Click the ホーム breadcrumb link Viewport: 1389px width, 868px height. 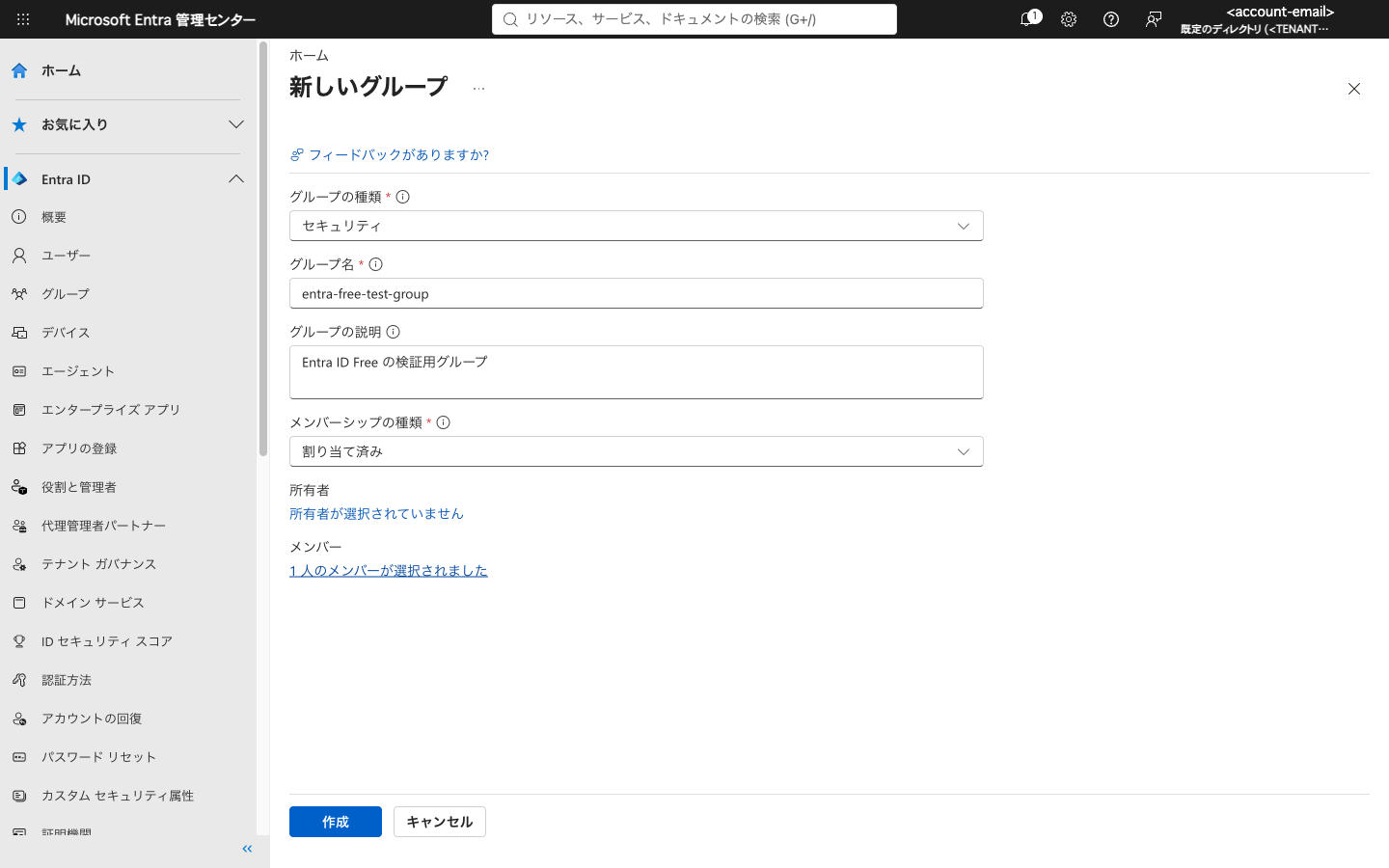pos(309,56)
